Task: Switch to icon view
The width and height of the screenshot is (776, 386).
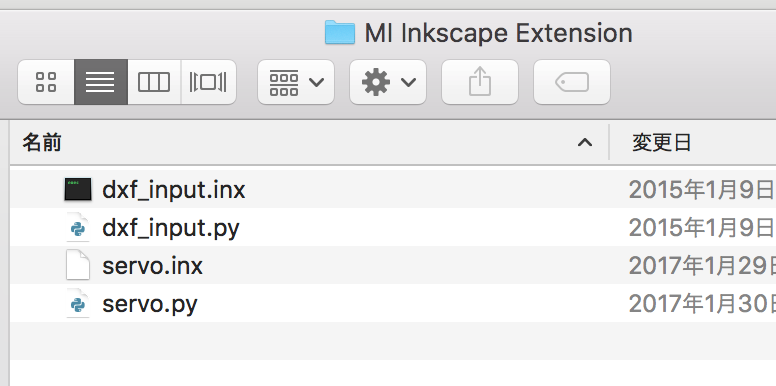Action: coord(46,82)
